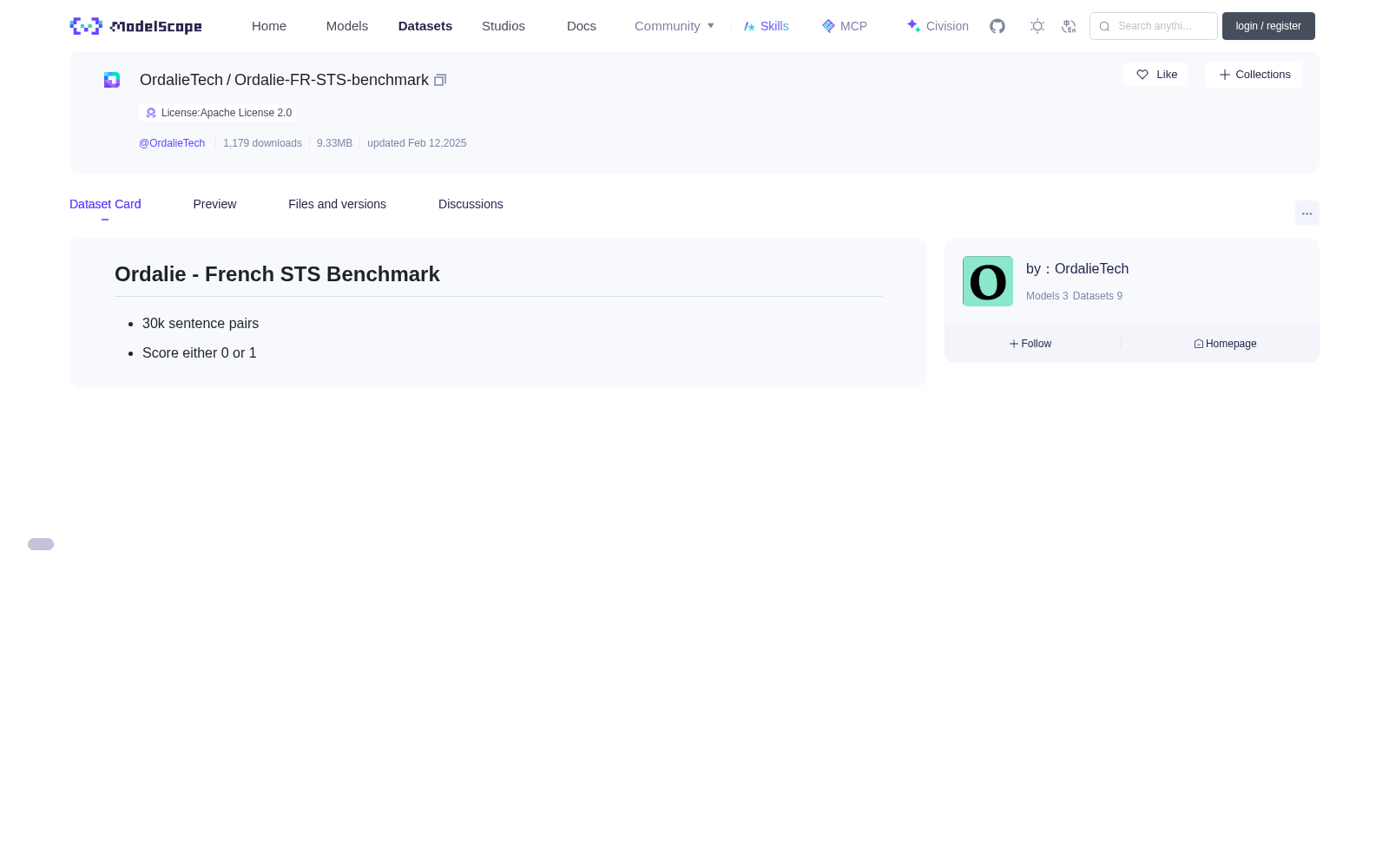The width and height of the screenshot is (1389, 868).
Task: Click the floating pill widget on left
Action: pos(41,544)
